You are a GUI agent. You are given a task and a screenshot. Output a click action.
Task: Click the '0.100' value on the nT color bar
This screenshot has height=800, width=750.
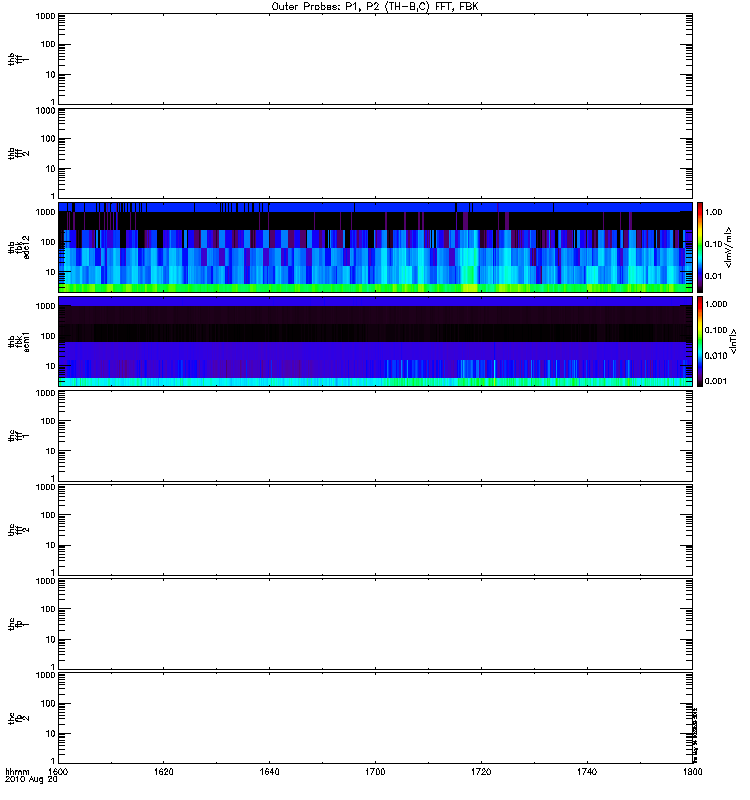tap(716, 330)
